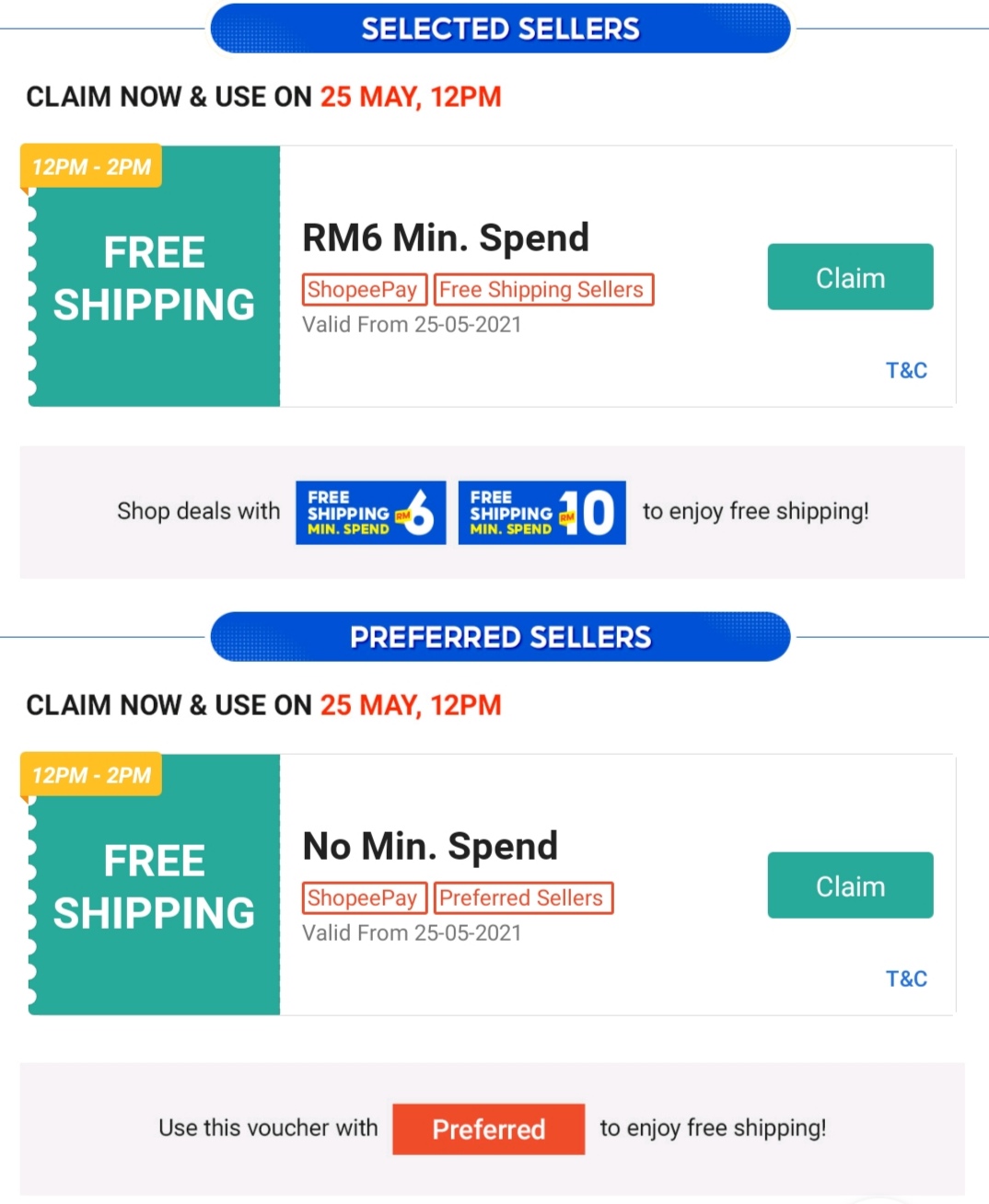The width and height of the screenshot is (989, 1204).
Task: Tap ShopeePay tag on RM6 voucher
Action: (363, 290)
